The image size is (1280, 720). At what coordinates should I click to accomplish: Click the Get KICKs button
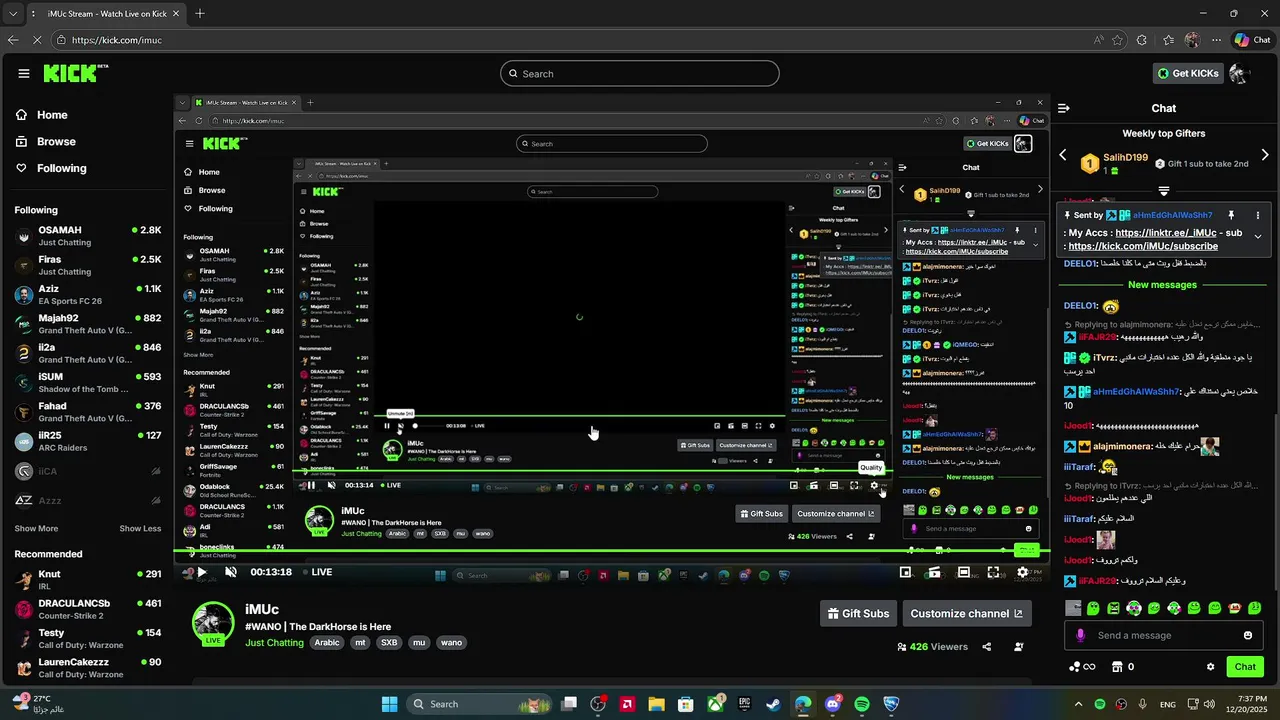1188,73
